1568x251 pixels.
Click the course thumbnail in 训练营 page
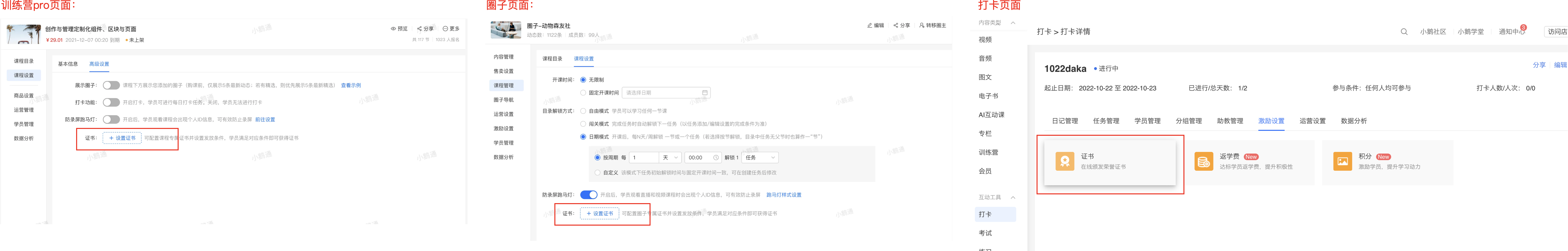(x=24, y=34)
